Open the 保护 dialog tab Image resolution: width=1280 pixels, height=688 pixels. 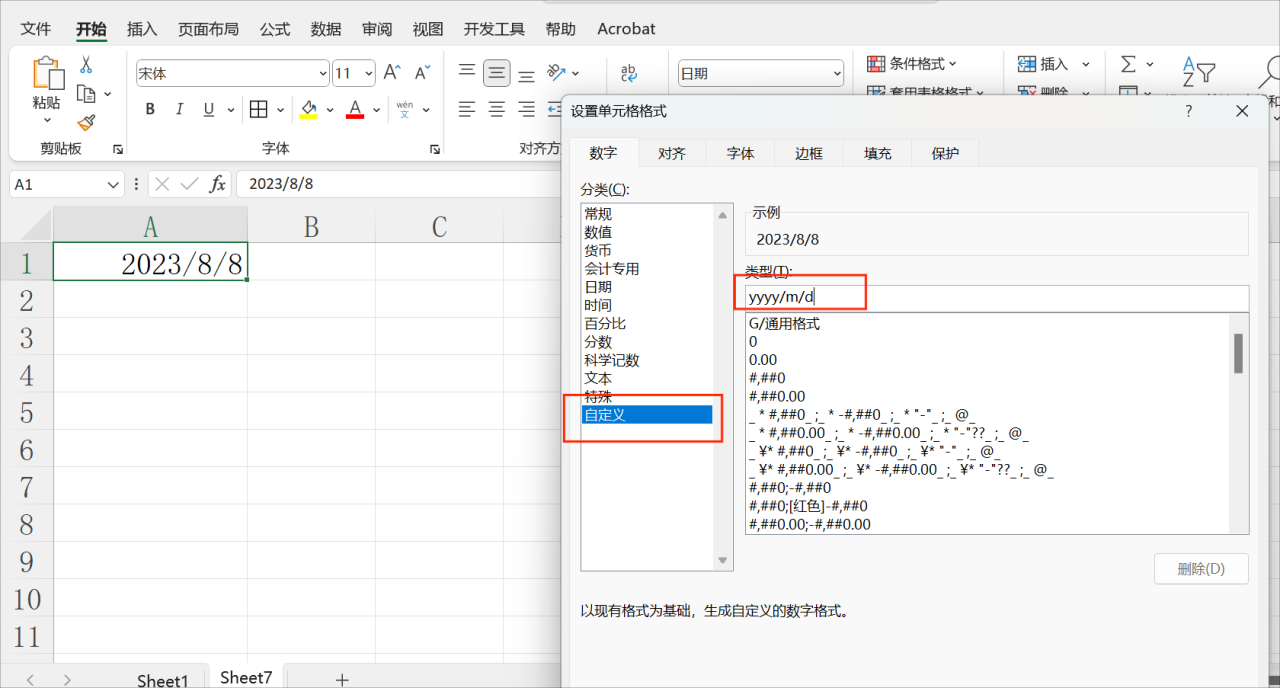pos(945,153)
